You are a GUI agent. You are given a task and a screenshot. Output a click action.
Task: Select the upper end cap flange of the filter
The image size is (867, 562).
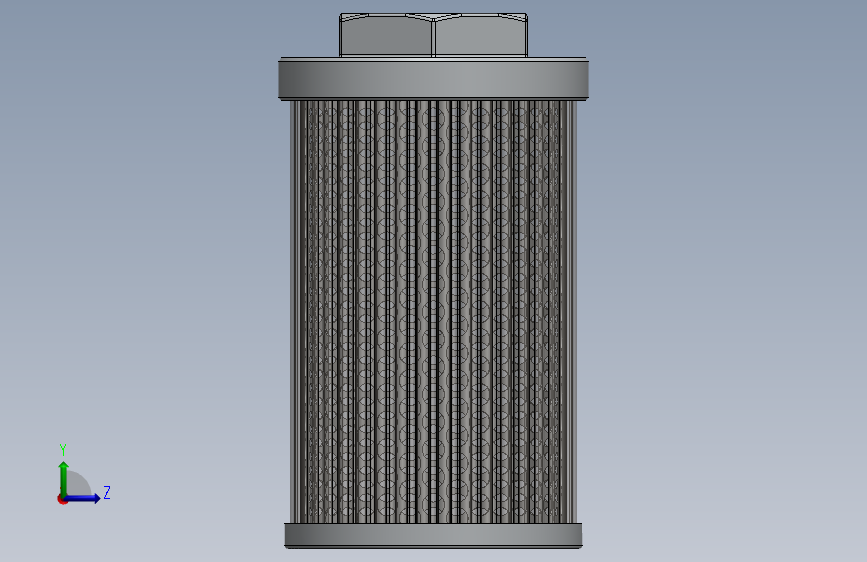pos(434,79)
